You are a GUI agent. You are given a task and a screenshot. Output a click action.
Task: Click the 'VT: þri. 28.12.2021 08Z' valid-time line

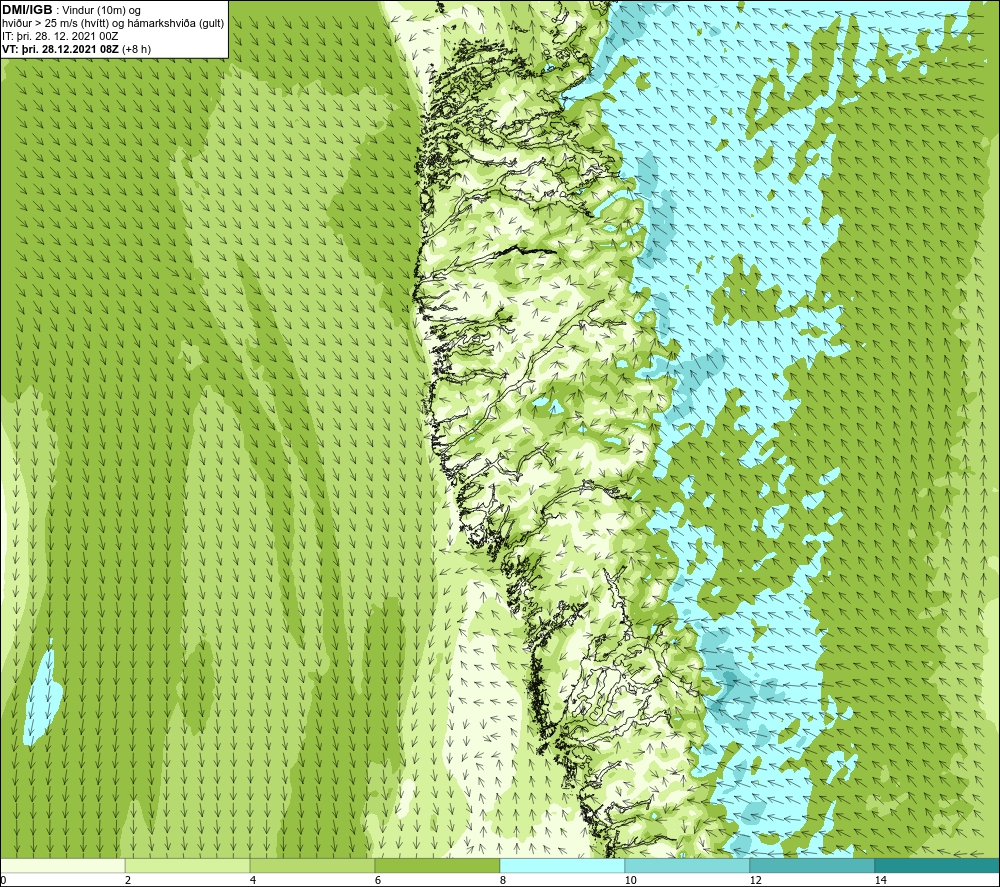61,49
